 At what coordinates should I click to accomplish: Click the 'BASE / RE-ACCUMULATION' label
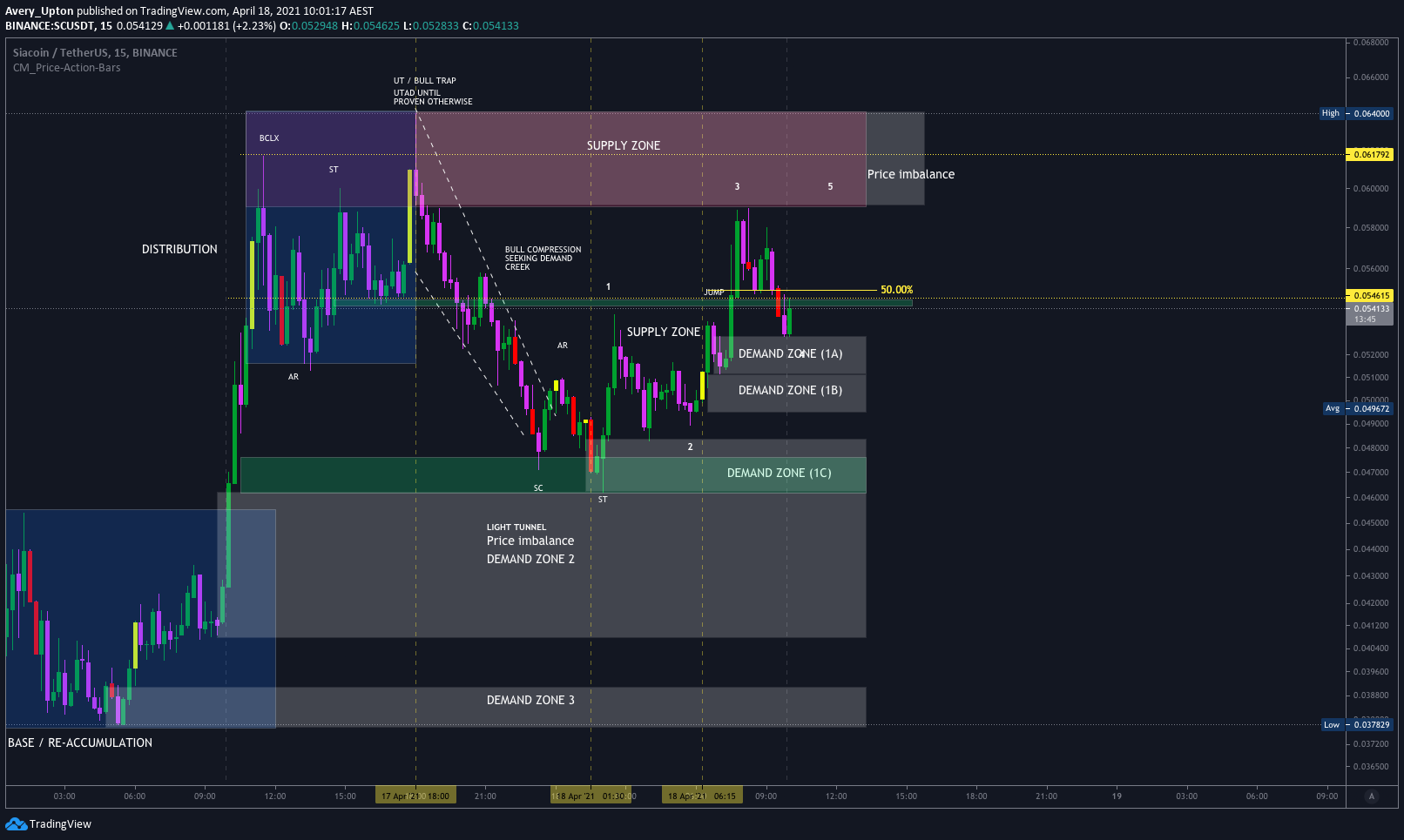click(80, 743)
